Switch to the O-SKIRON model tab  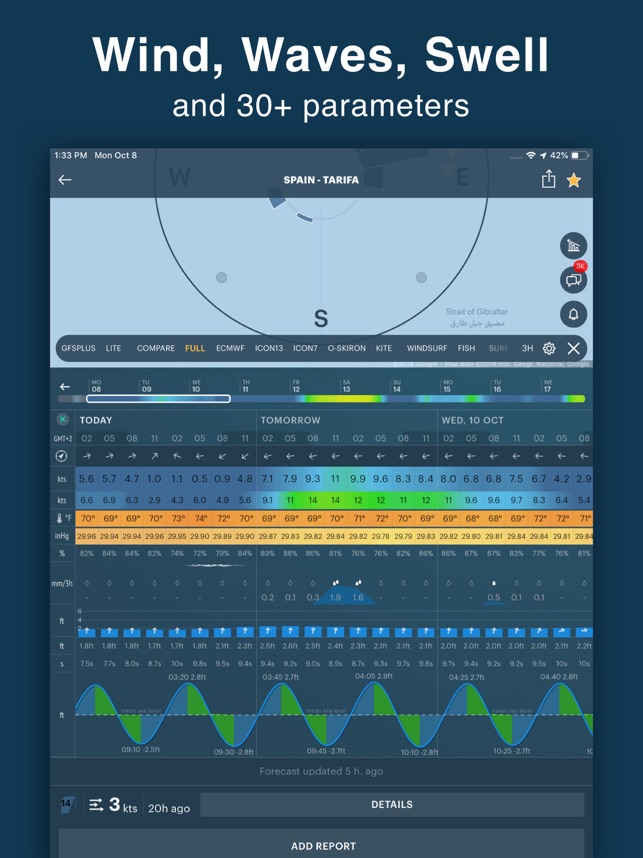(346, 348)
